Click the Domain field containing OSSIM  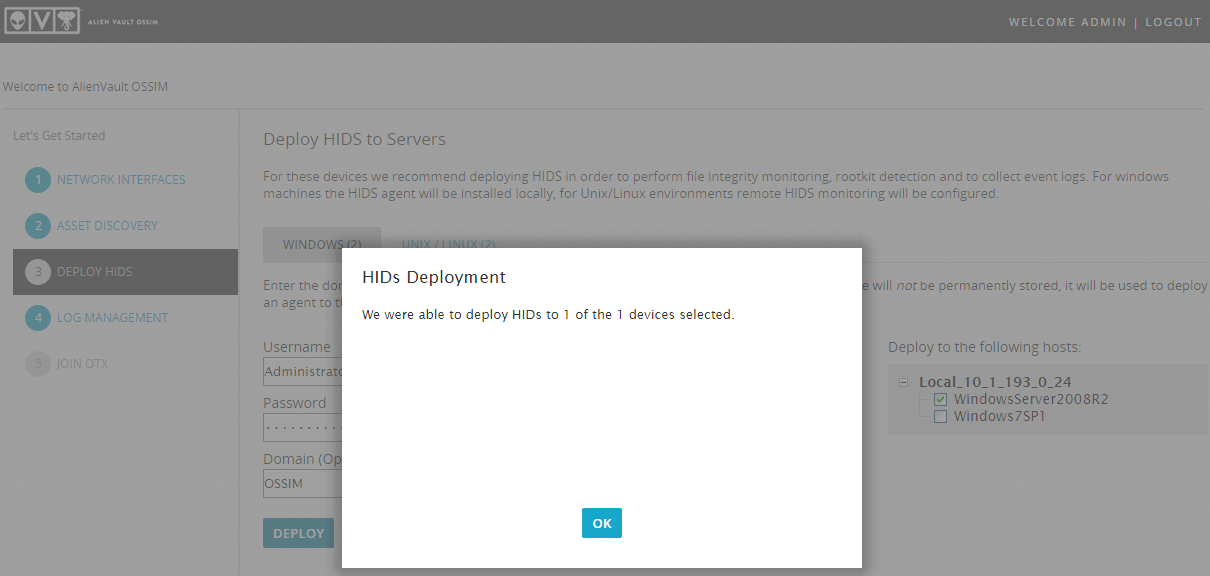[303, 484]
